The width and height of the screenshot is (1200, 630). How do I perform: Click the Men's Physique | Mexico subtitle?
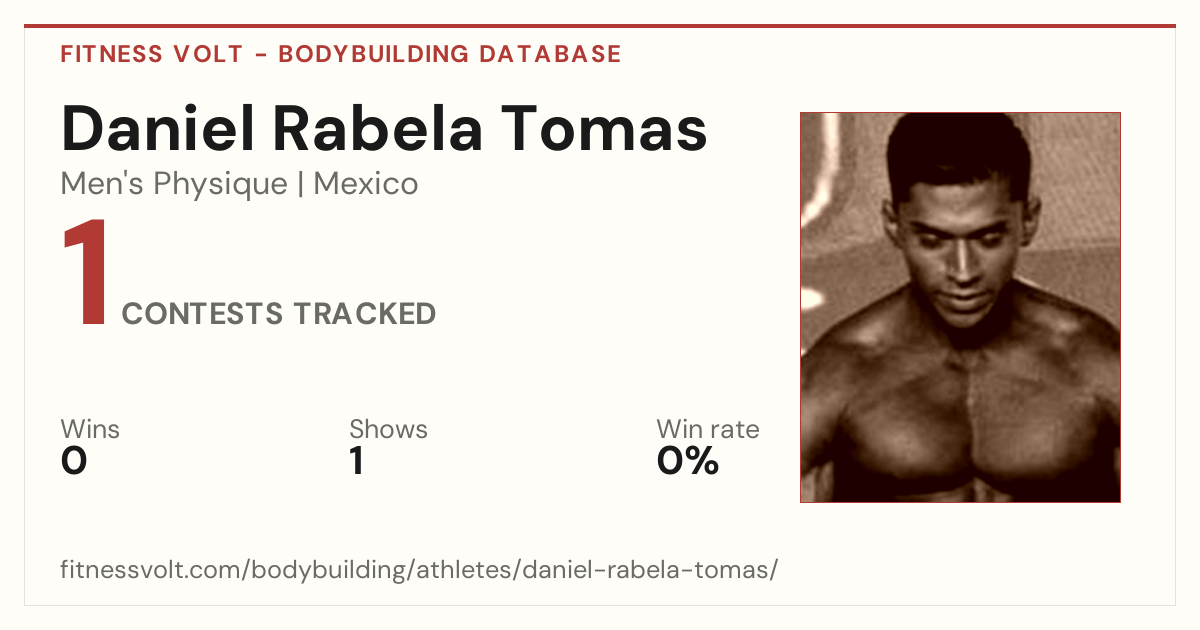(239, 184)
